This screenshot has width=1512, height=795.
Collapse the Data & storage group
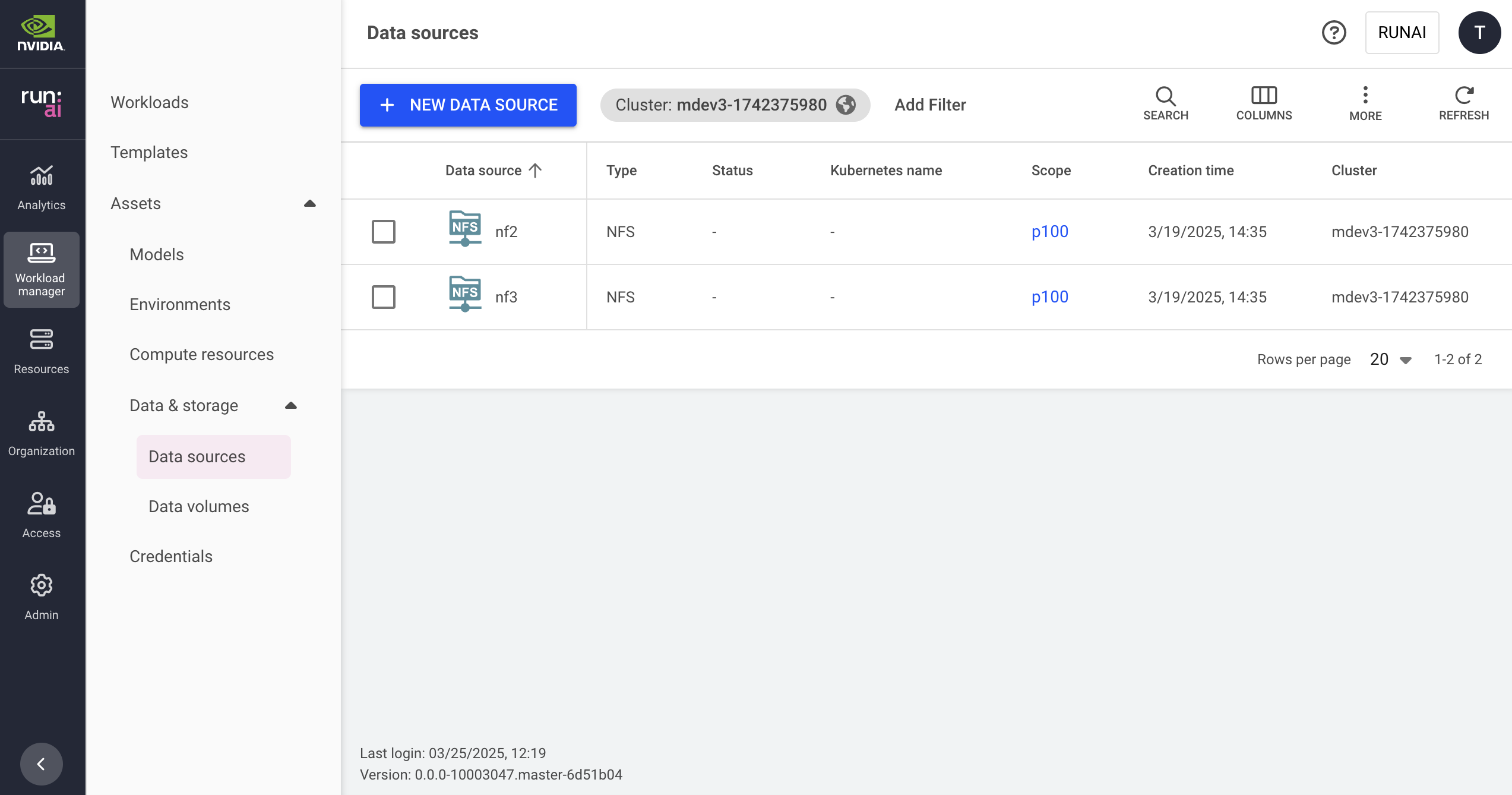coord(290,406)
